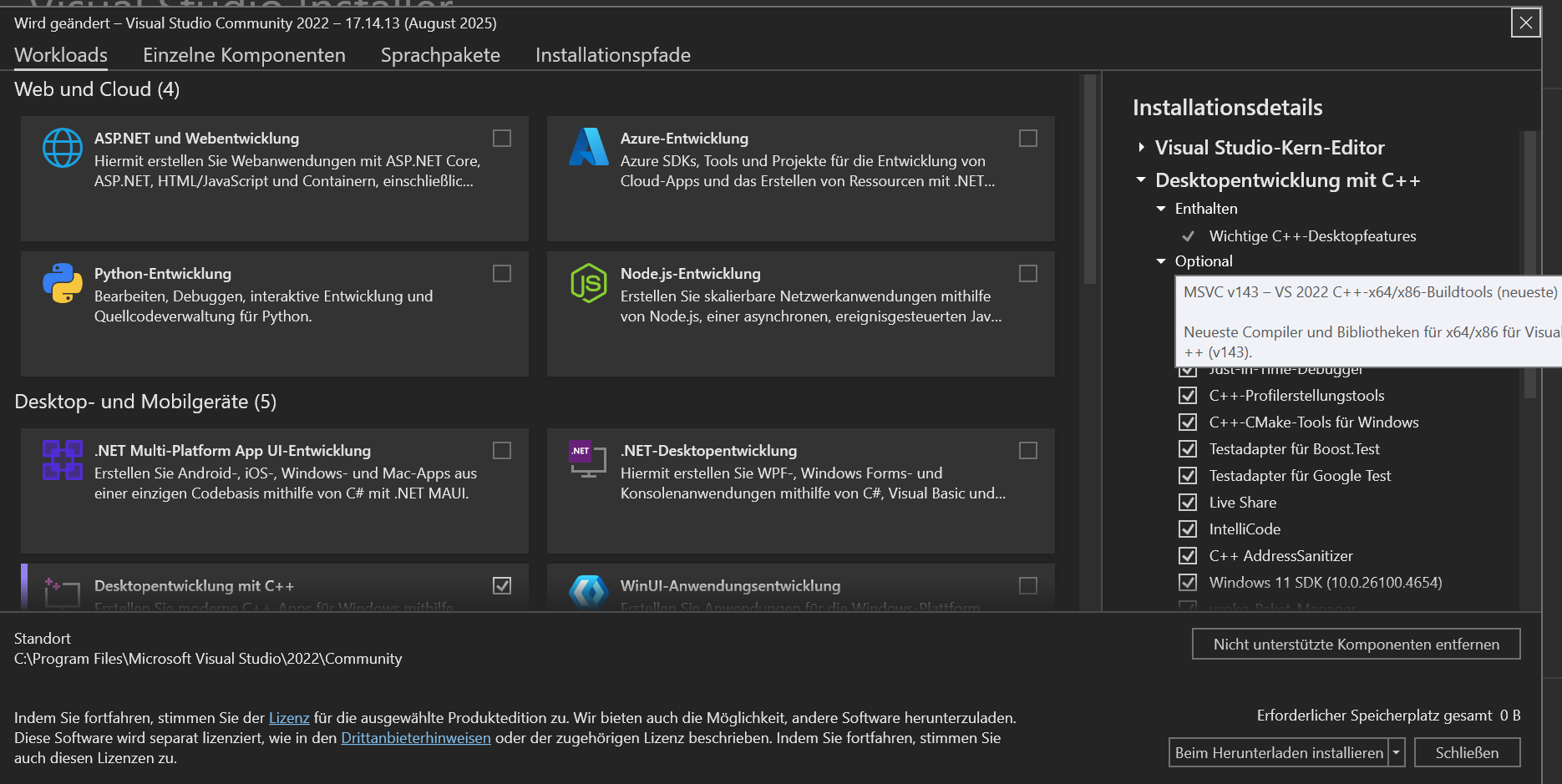Enable the Azure-Entwicklung workload checkbox
Image resolution: width=1562 pixels, height=784 pixels.
(x=1028, y=139)
